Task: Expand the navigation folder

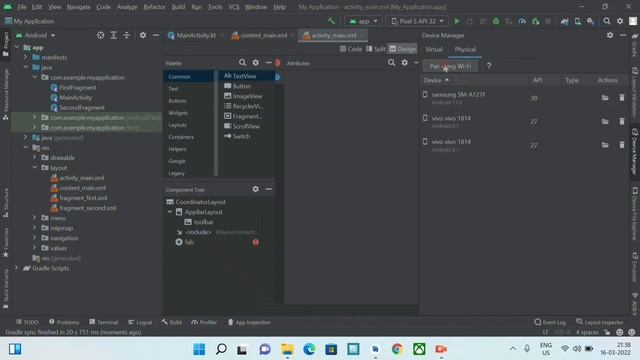Action: (x=35, y=238)
